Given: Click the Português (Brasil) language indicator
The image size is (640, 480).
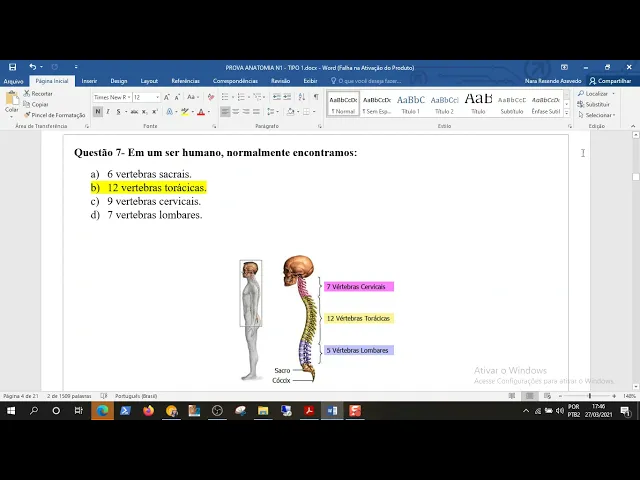Looking at the screenshot, I should pos(136,396).
